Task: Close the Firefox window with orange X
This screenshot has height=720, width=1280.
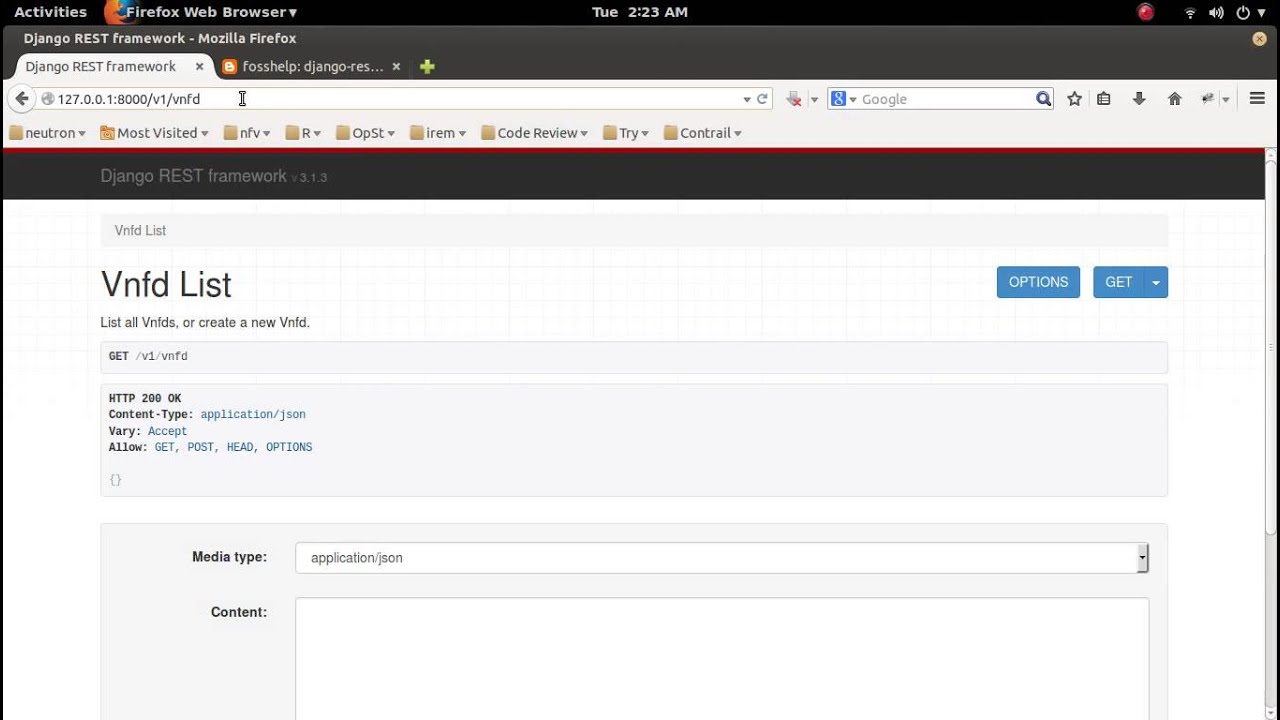Action: [1259, 39]
